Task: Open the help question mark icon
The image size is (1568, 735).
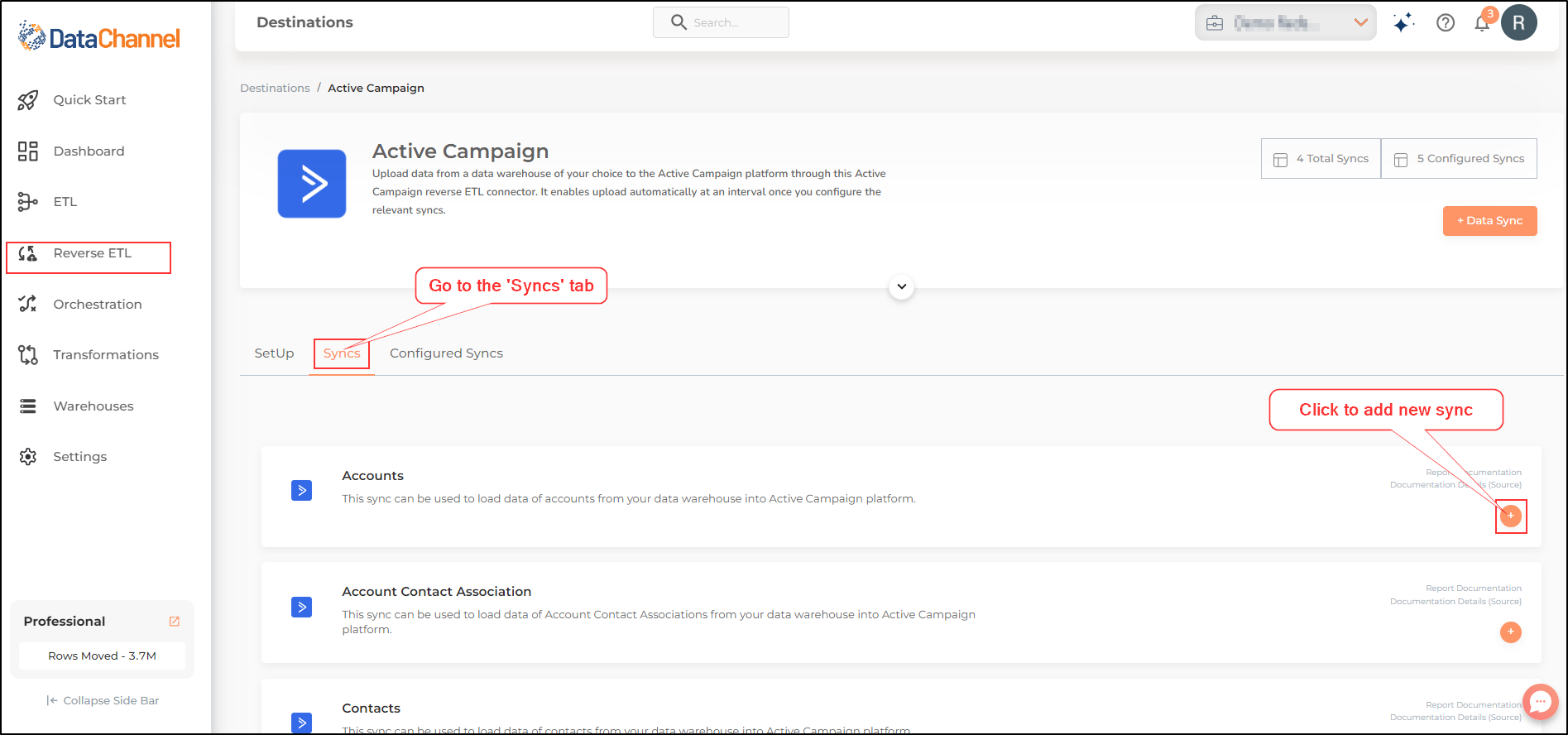Action: coord(1446,23)
